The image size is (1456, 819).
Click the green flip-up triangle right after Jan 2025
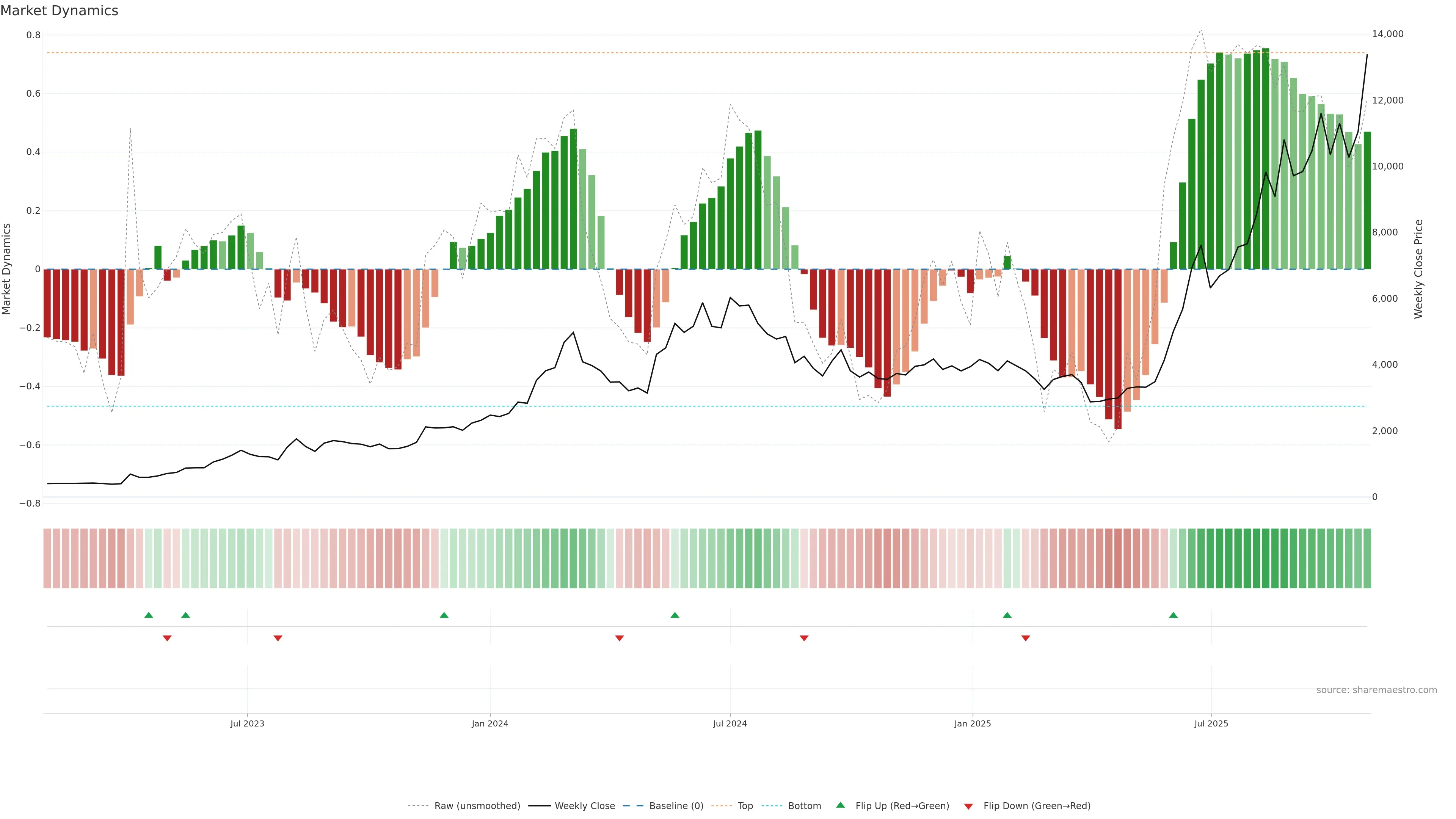(x=1007, y=615)
